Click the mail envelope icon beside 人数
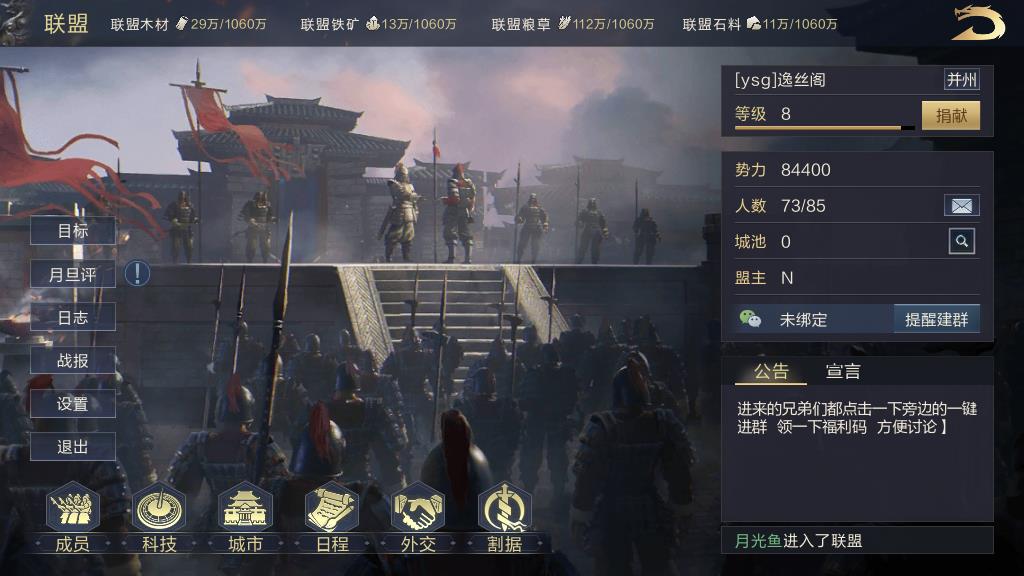1024x576 pixels. tap(961, 206)
